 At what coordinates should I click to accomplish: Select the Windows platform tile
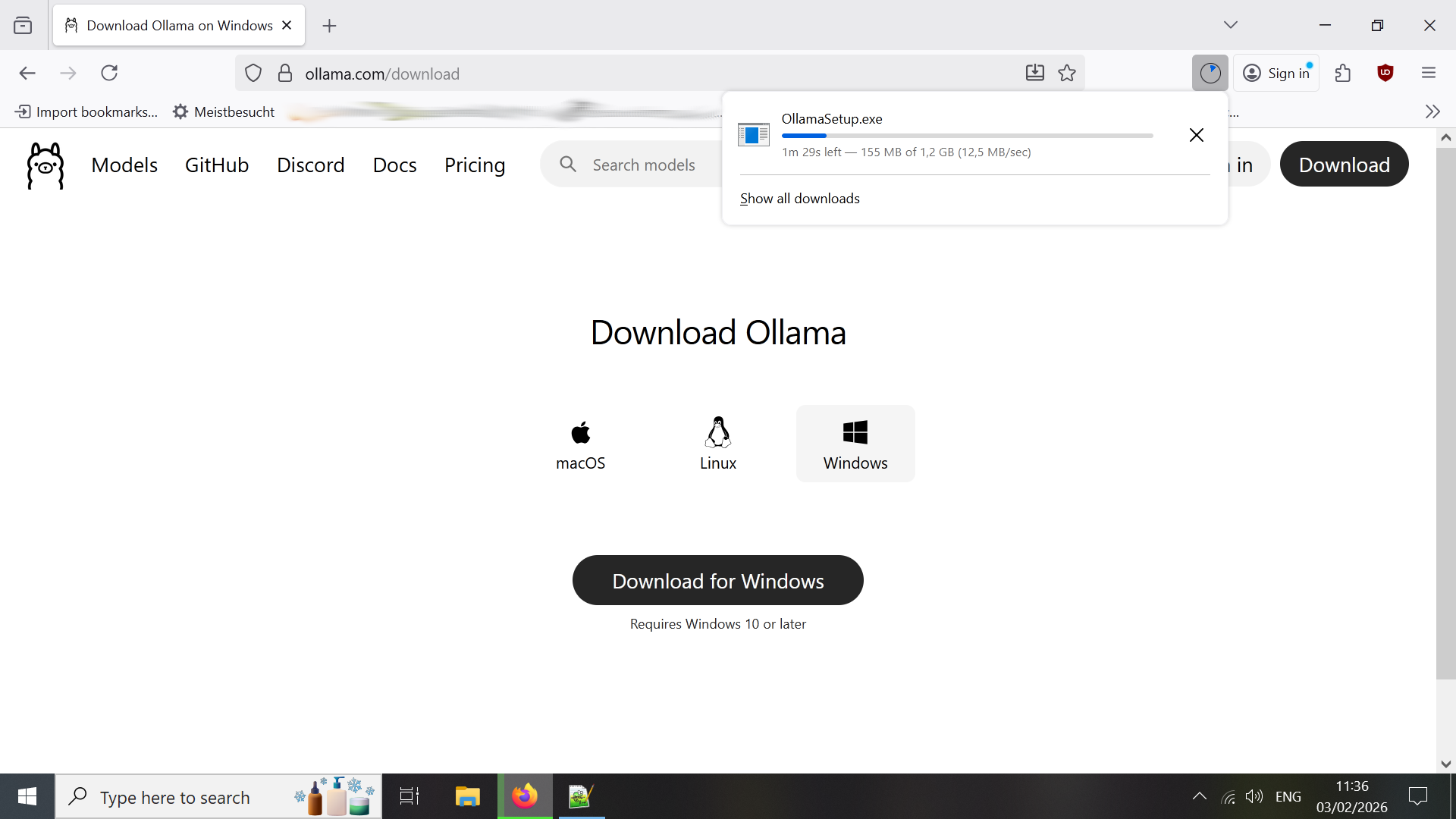(855, 443)
